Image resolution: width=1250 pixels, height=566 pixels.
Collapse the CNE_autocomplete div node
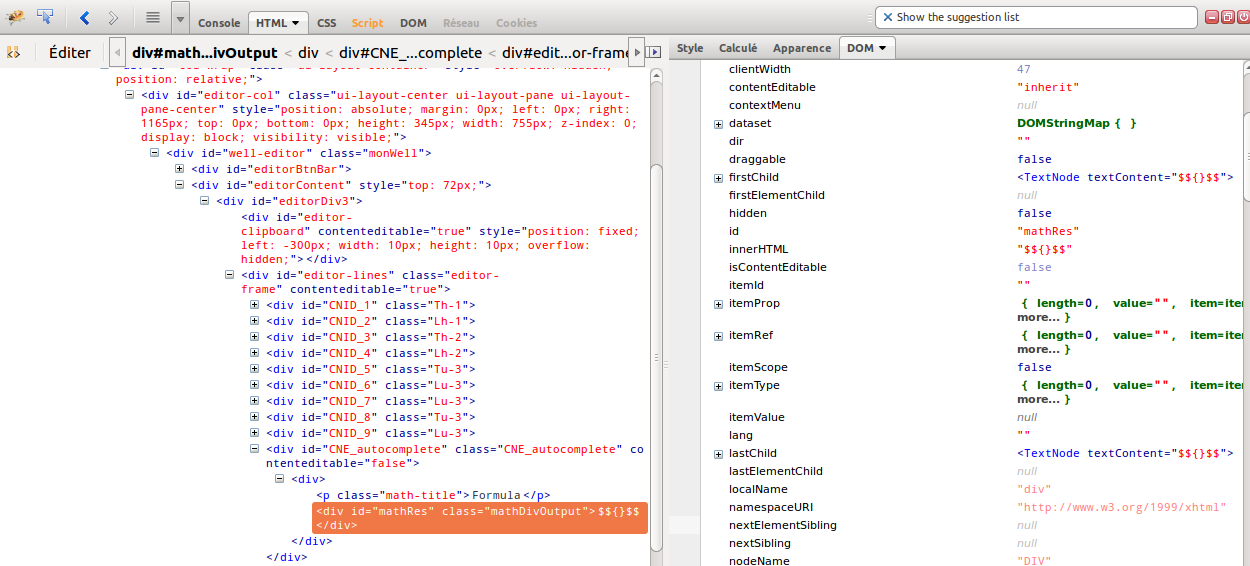(x=255, y=449)
